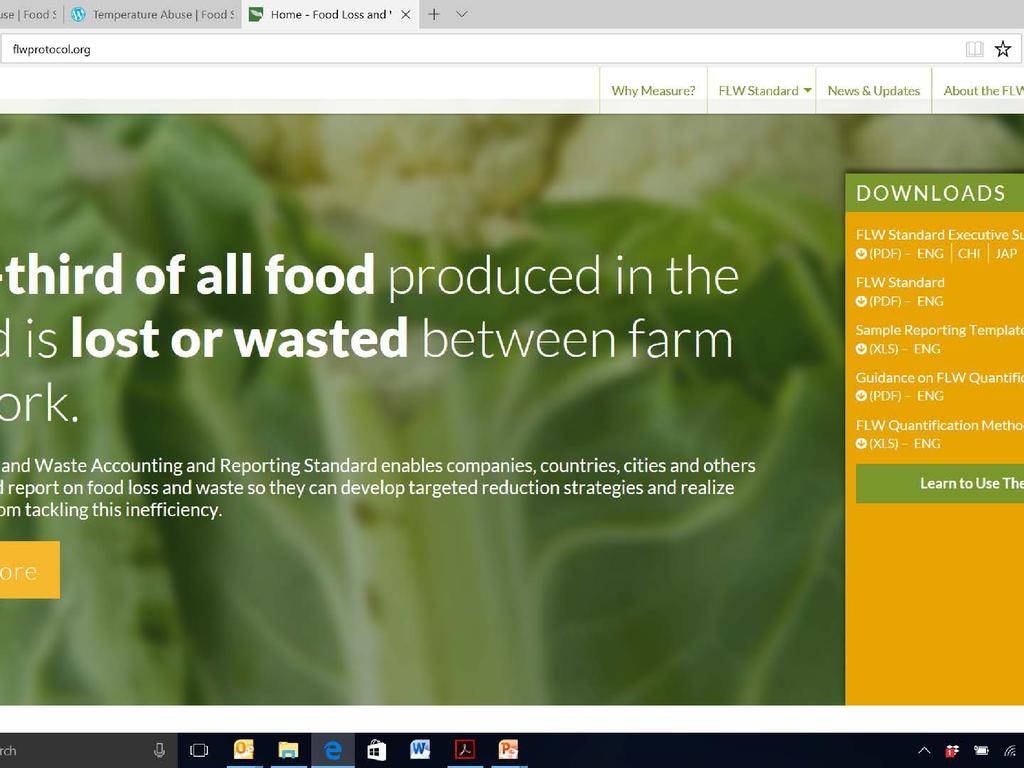The image size is (1024, 768).
Task: Go to News & Updates page
Action: [x=873, y=91]
